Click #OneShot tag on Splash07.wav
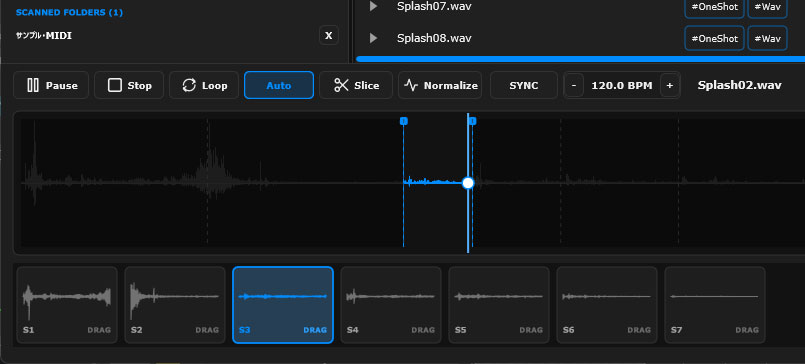The width and height of the screenshot is (805, 364). click(714, 7)
